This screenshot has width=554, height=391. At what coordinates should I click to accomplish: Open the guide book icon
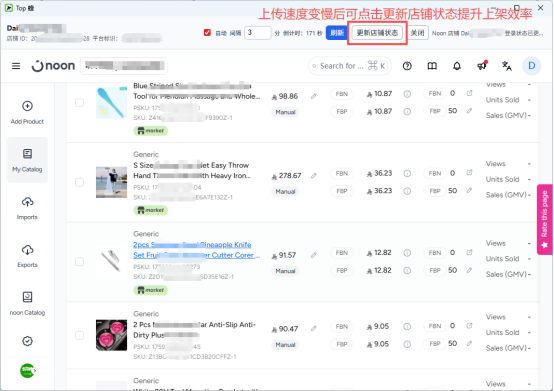(432, 66)
